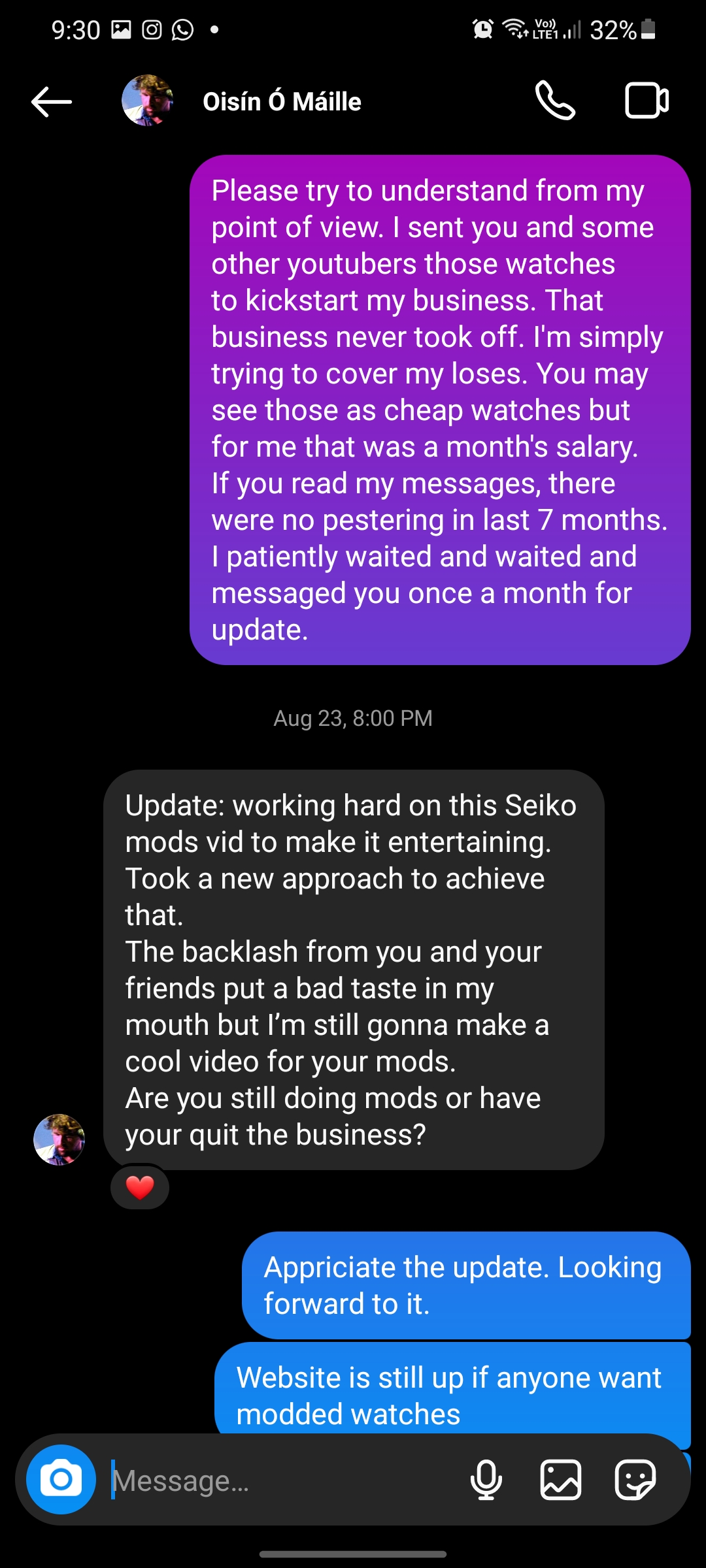Image resolution: width=706 pixels, height=1568 pixels.
Task: Select the gray 'Update: working hard' message
Action: click(x=354, y=970)
